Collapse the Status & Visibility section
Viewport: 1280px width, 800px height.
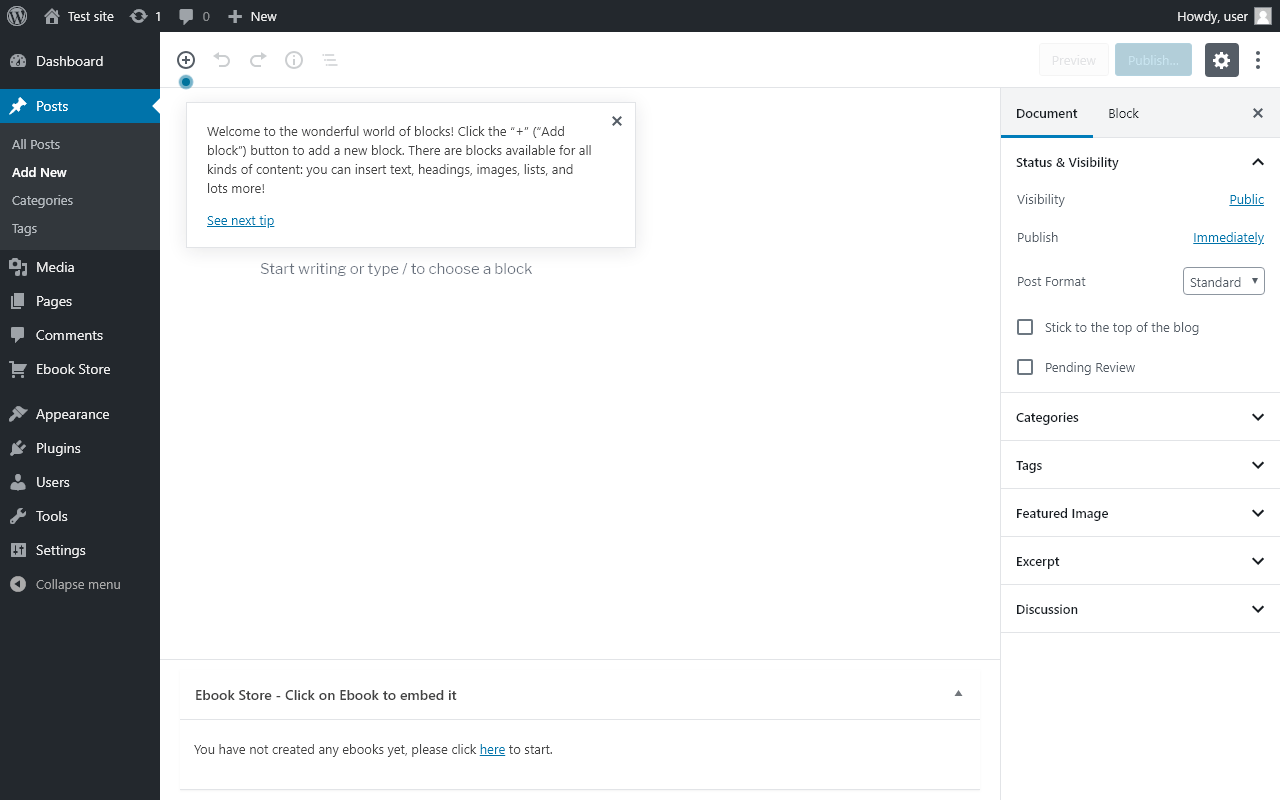click(x=1258, y=162)
